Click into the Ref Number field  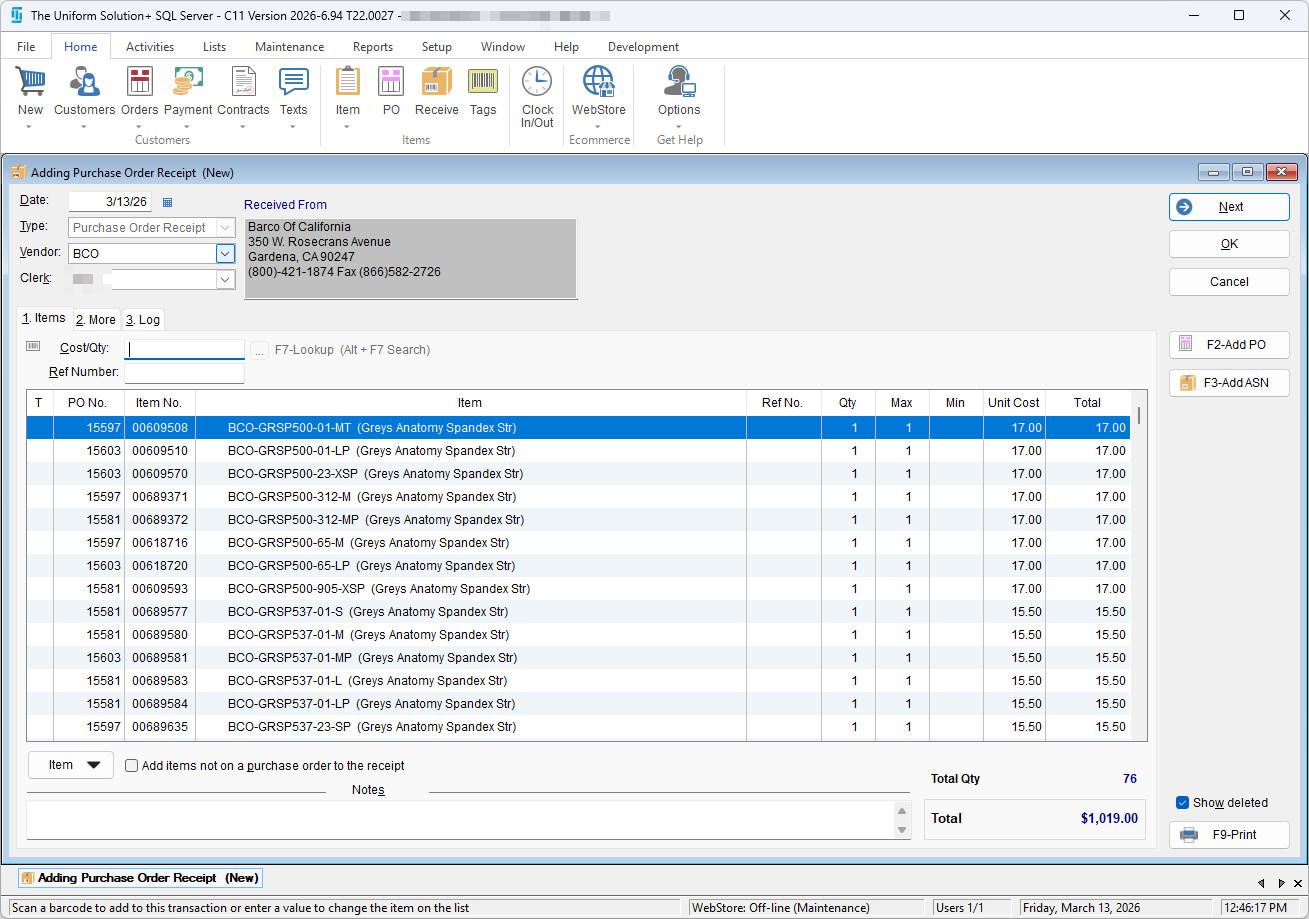[184, 373]
